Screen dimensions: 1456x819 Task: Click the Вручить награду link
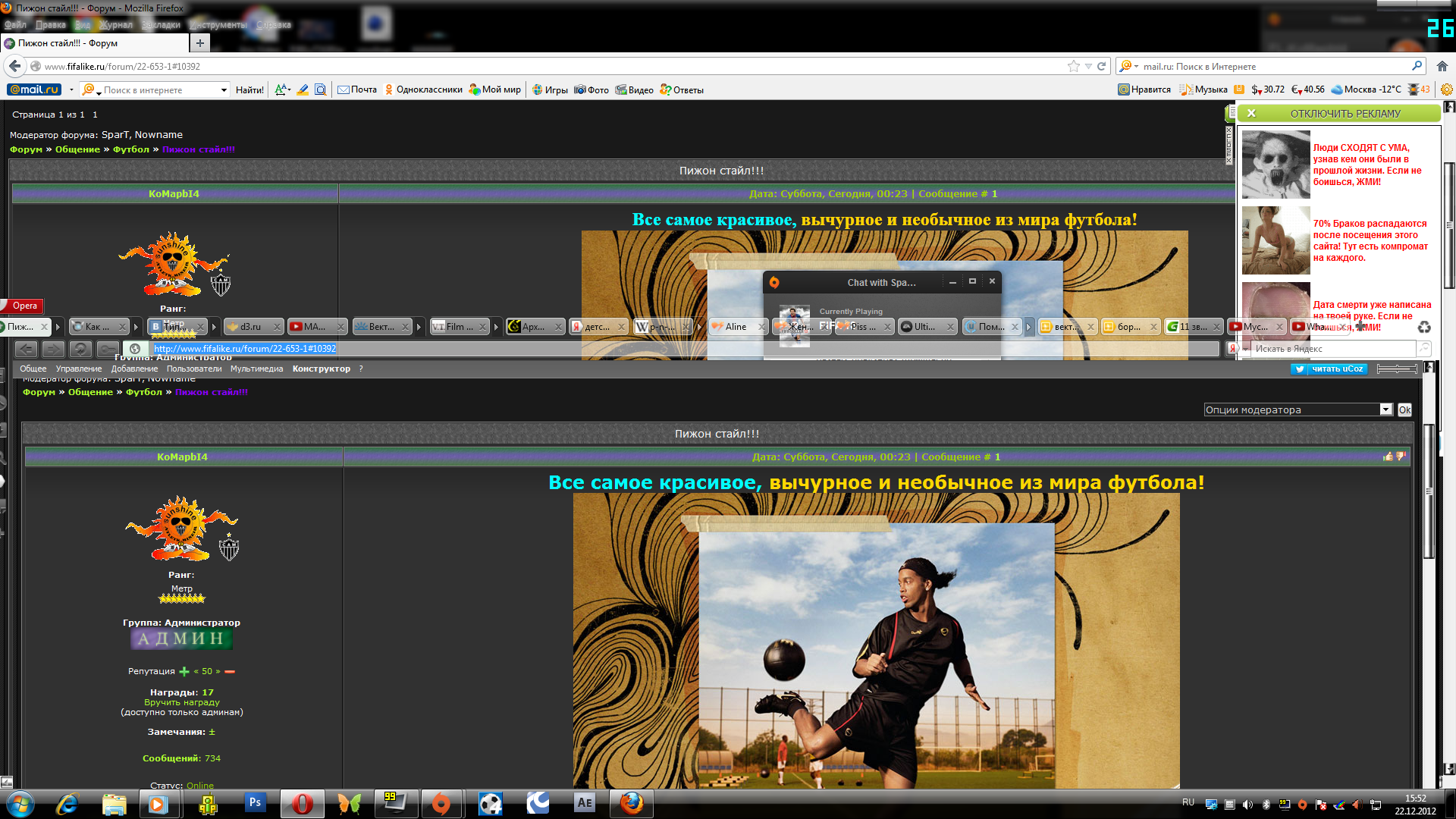point(181,703)
